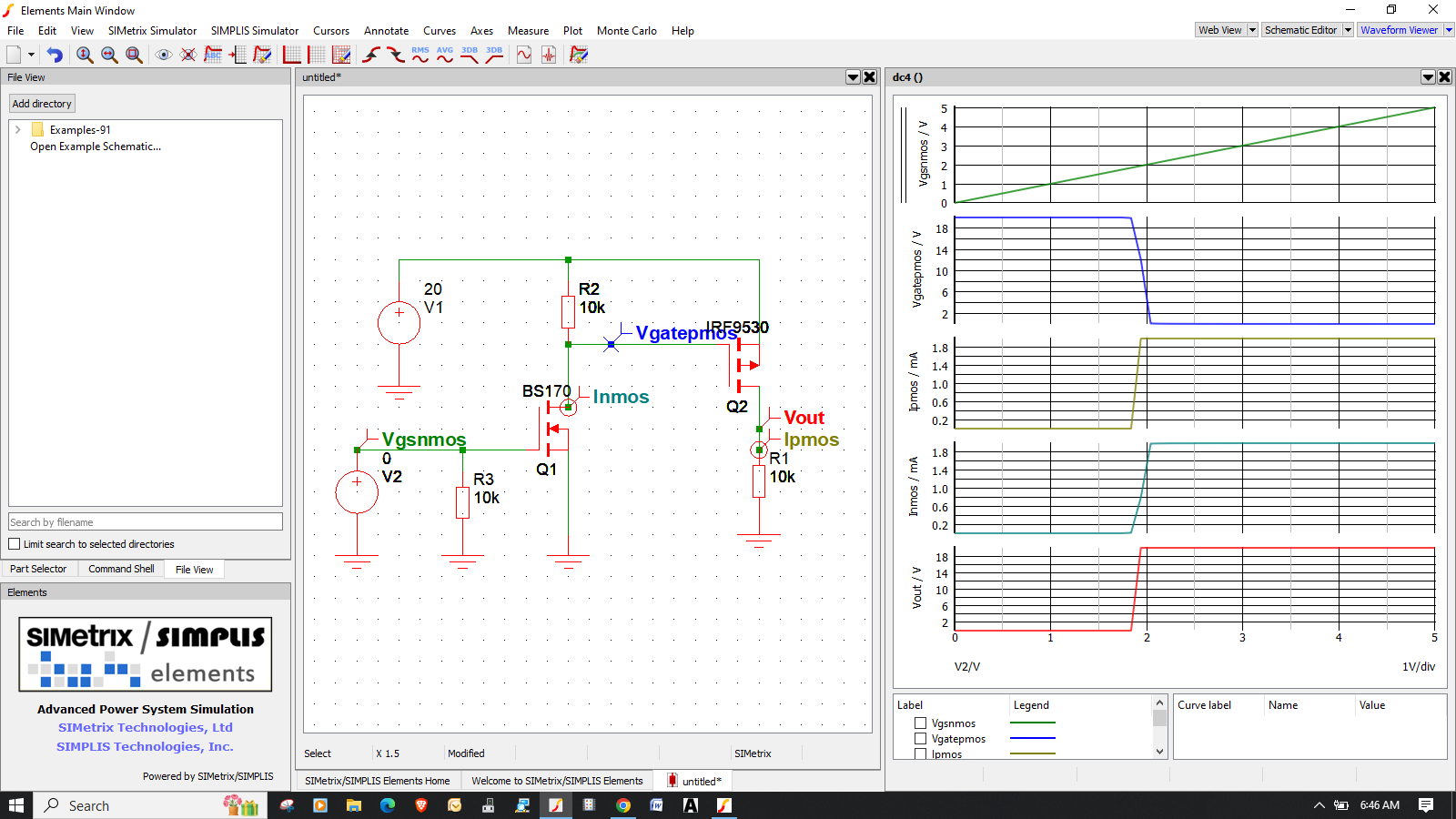Click the blue Vgatepmos legend line

tap(1033, 738)
